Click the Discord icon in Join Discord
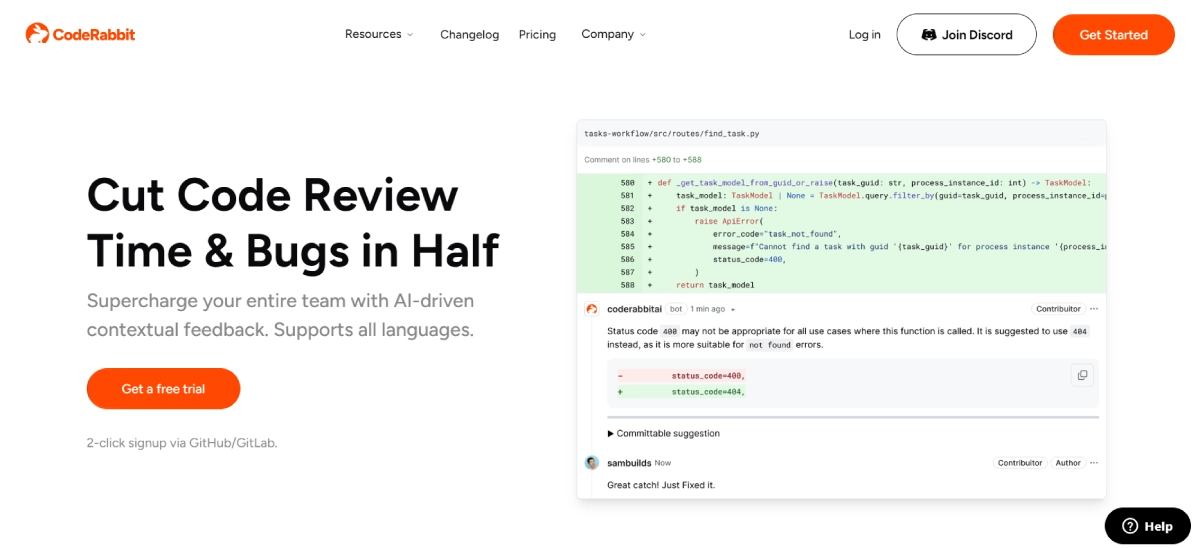 [x=928, y=35]
